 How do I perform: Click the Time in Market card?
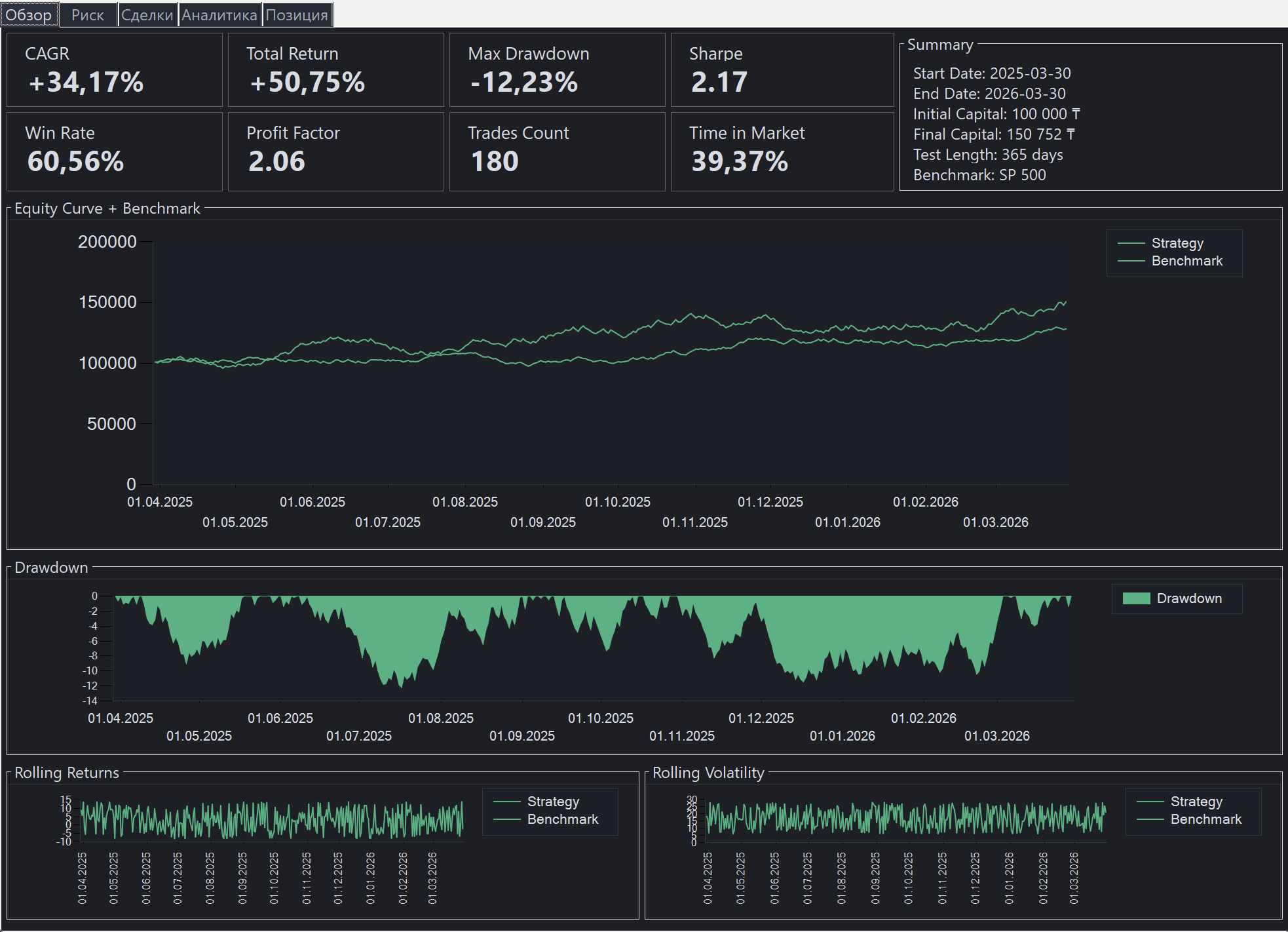(782, 151)
